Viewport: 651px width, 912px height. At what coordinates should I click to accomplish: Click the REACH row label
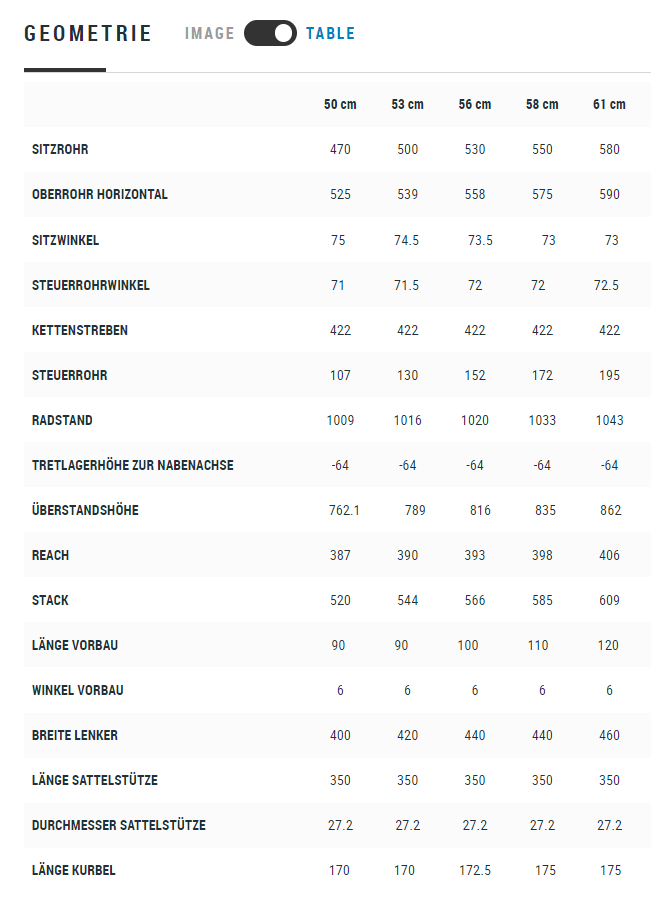point(50,555)
